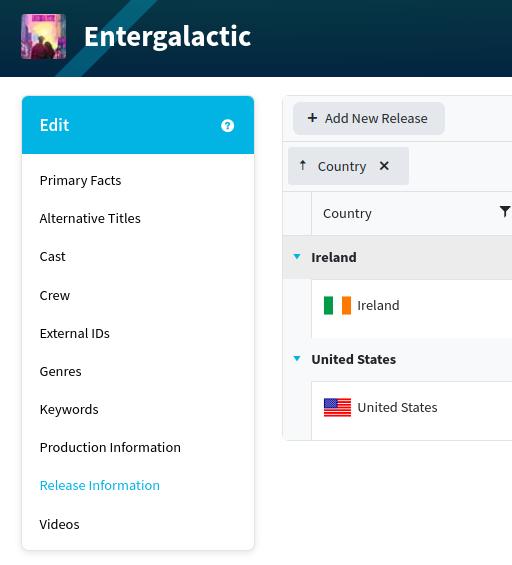
Task: Click the Country group chip label
Action: point(342,166)
